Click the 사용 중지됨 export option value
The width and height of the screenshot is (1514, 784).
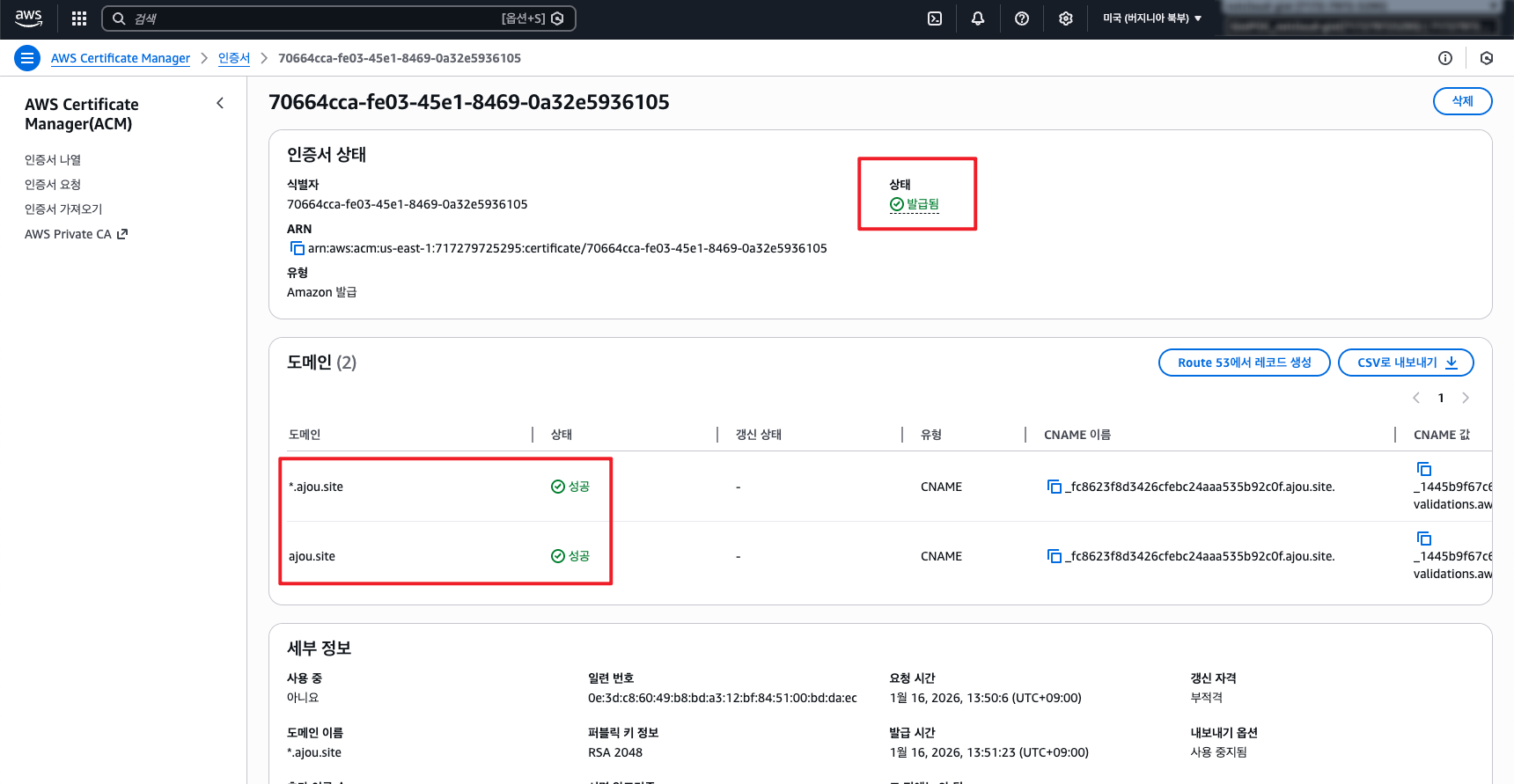click(x=1219, y=752)
